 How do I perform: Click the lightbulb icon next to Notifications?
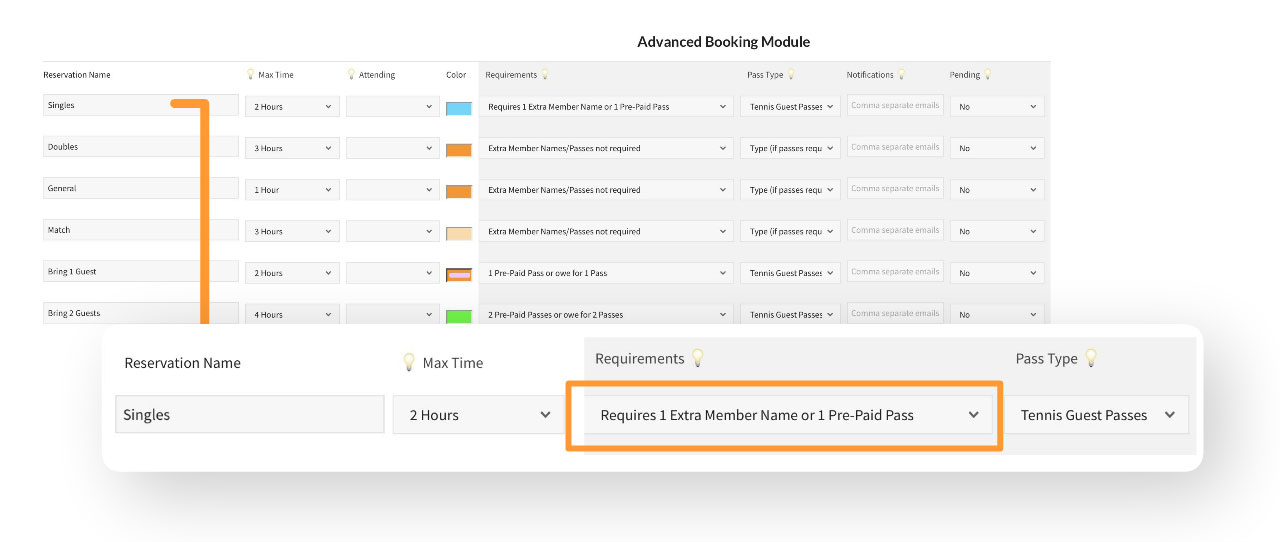901,75
